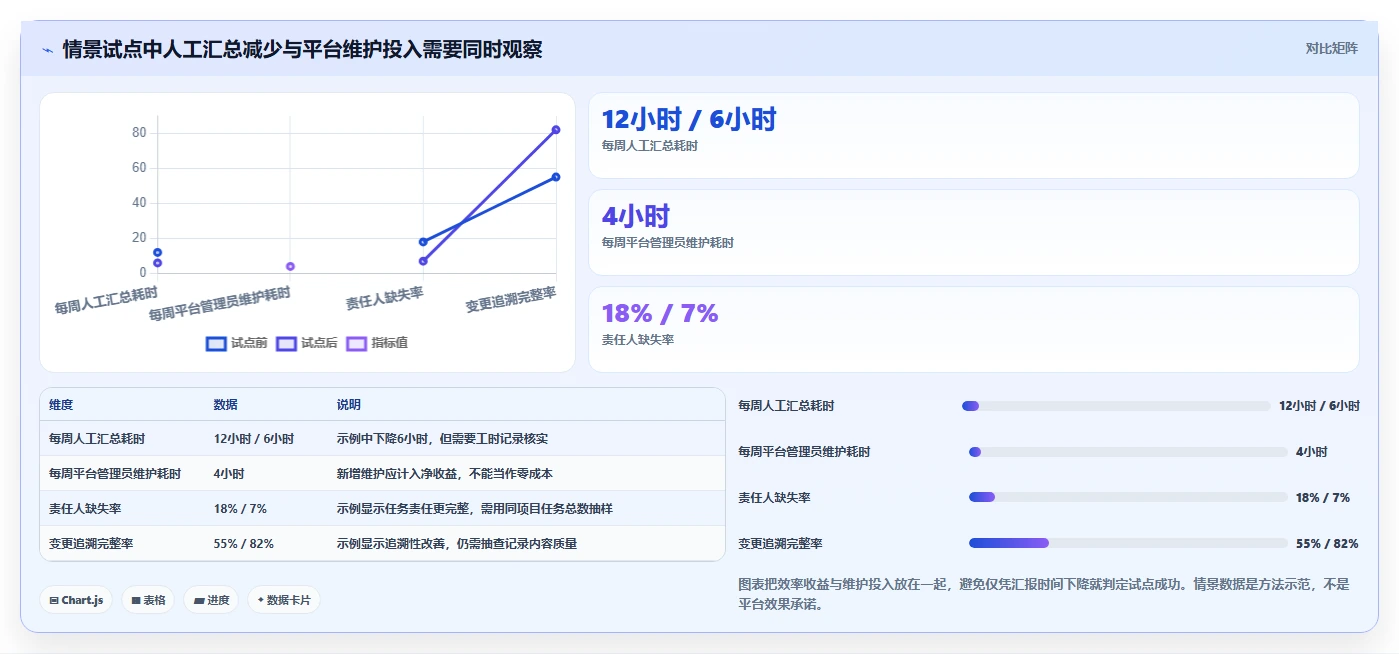
Task: Click the 变更追溯完整率 progress bar
Action: pyautogui.click(x=1128, y=543)
